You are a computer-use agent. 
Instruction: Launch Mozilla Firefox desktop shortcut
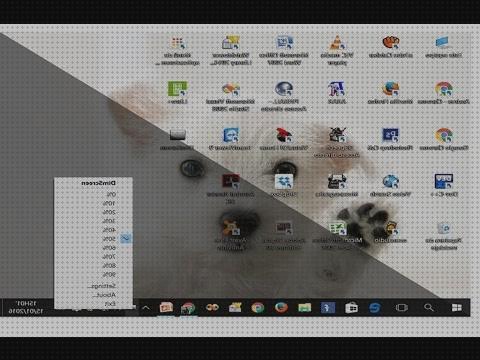(390, 93)
